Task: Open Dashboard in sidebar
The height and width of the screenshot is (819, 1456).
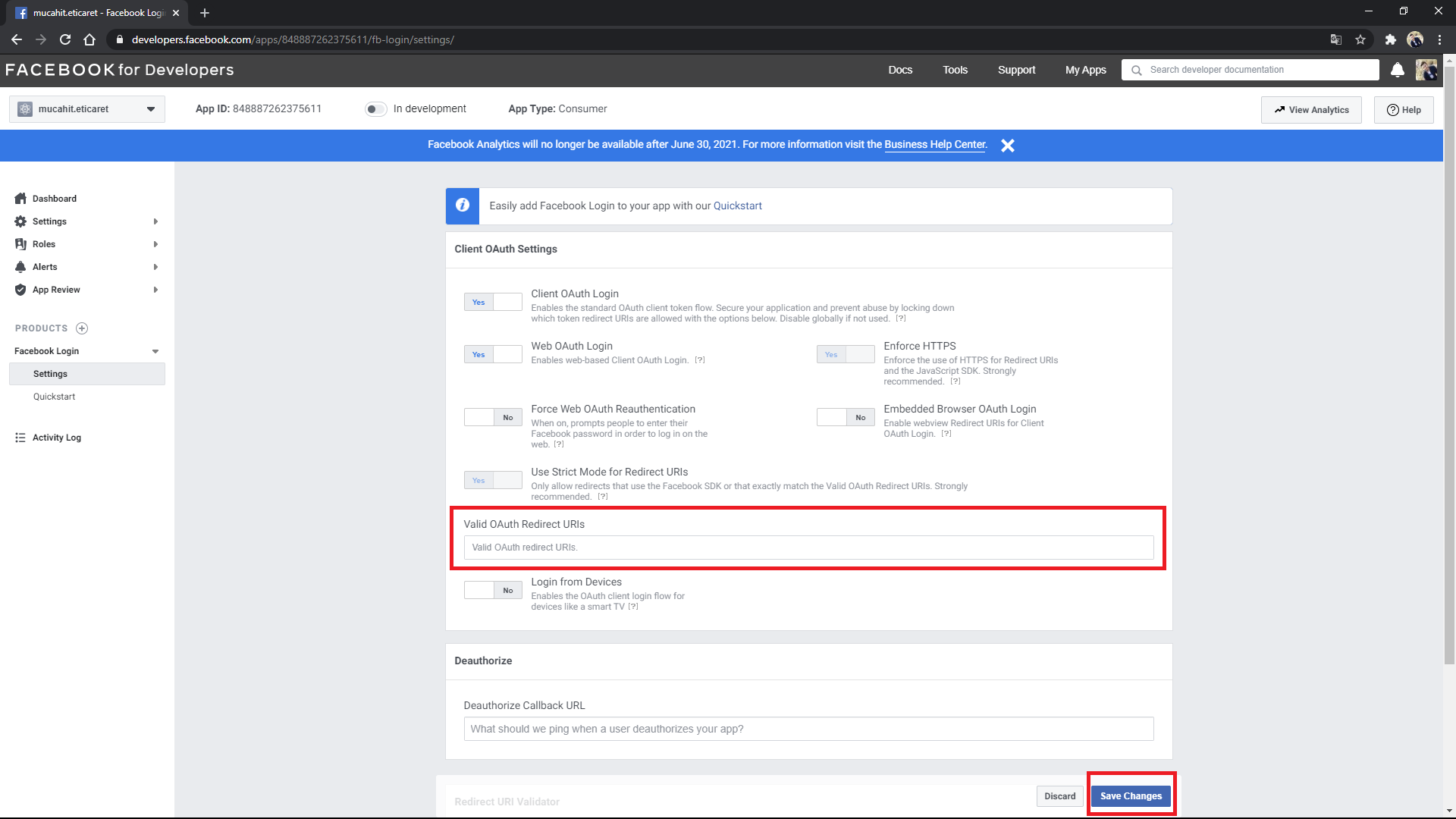Action: [x=55, y=199]
